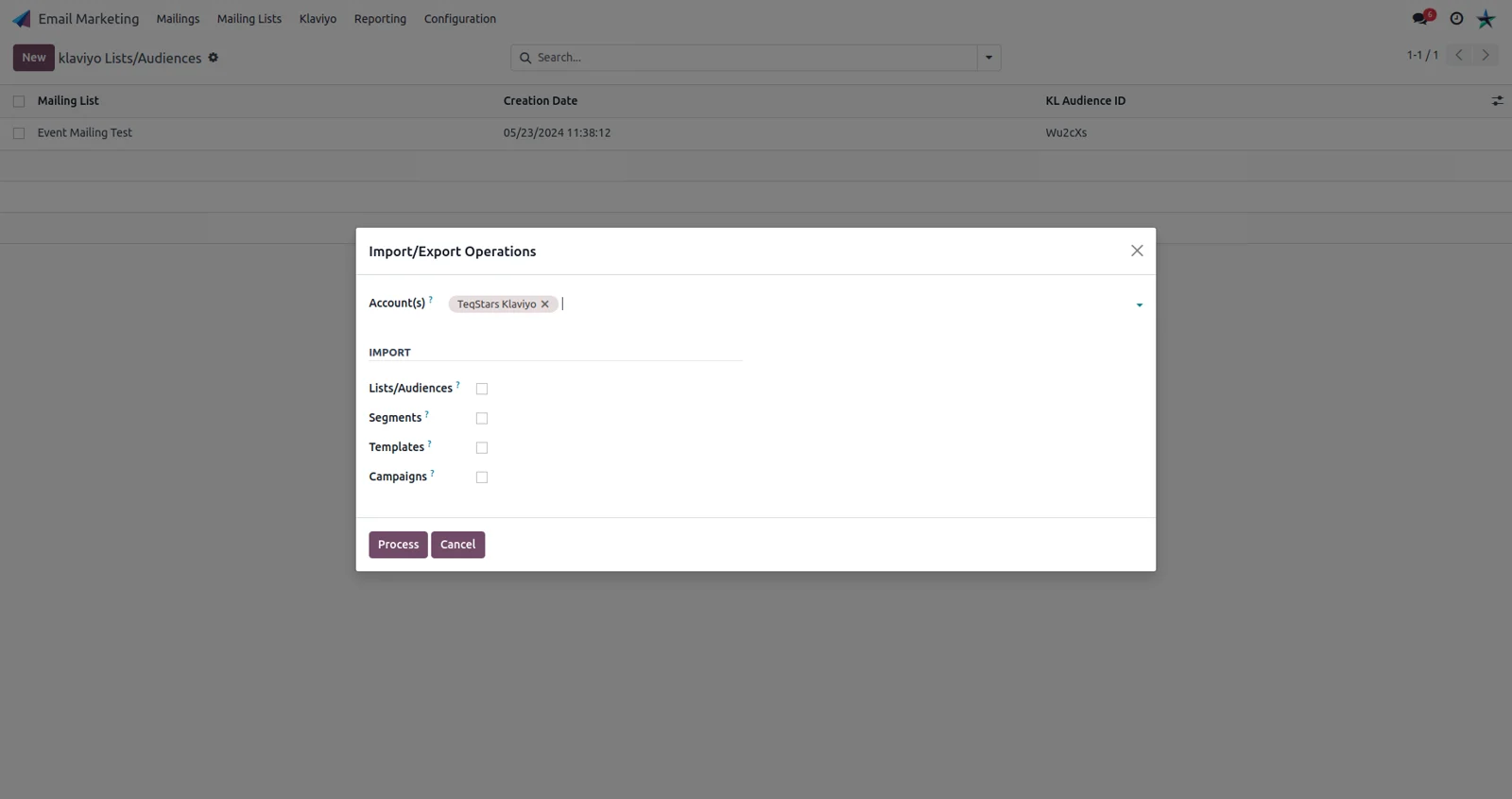Enable the Lists/Audiences import checkbox
This screenshot has width=1512, height=799.
pos(482,389)
